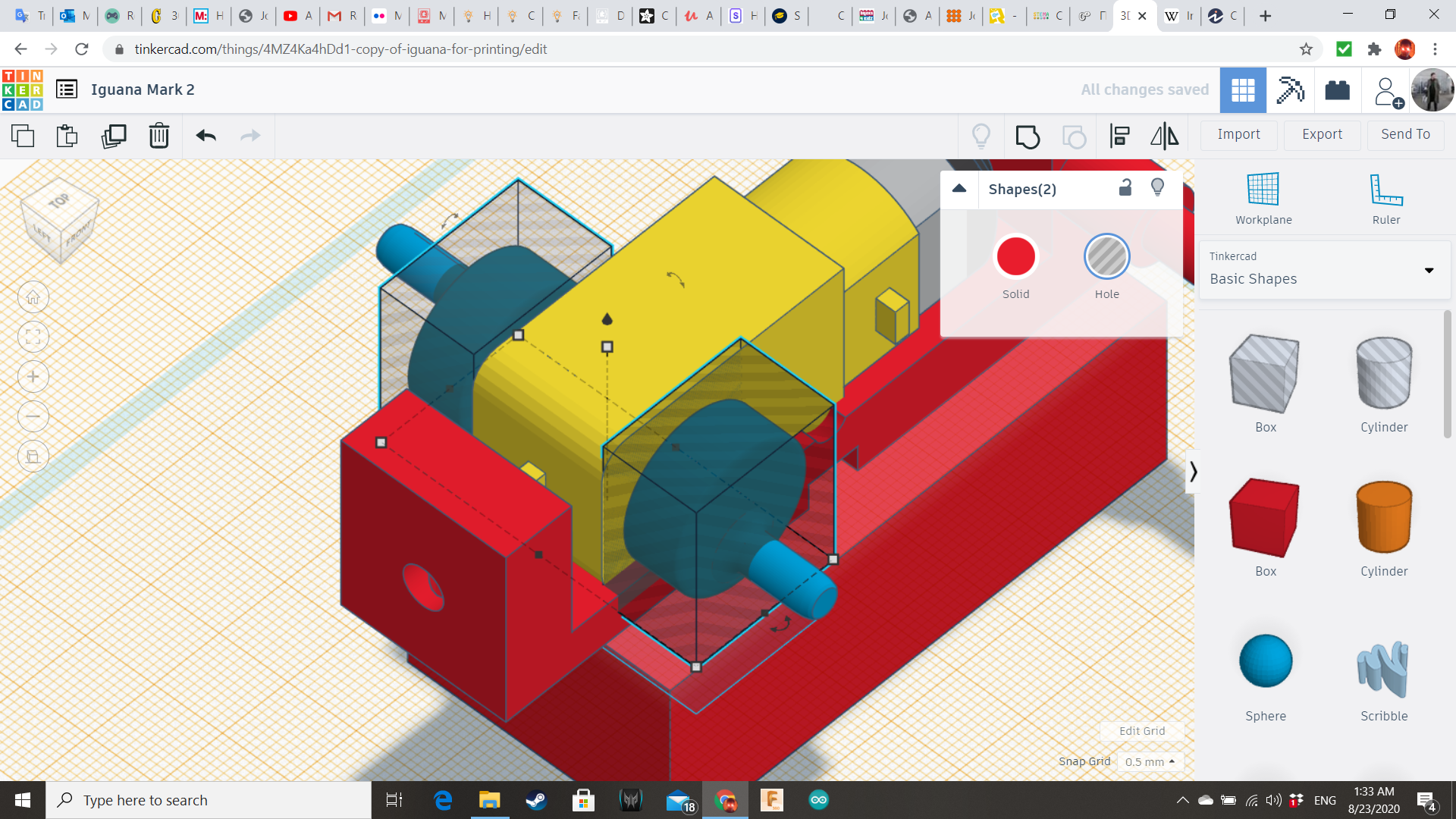Open the Snap Grid 0.5 mm dropdown
1456x819 pixels.
pyautogui.click(x=1150, y=761)
